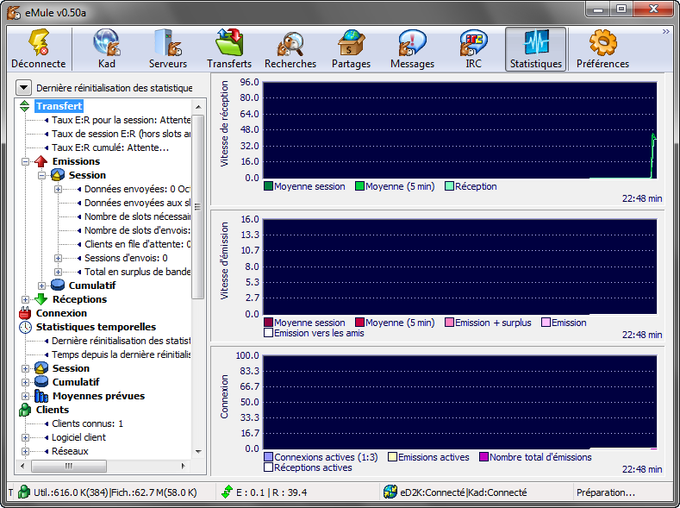The width and height of the screenshot is (680, 508).
Task: Click the Session icon under Emissions
Action: point(58,175)
